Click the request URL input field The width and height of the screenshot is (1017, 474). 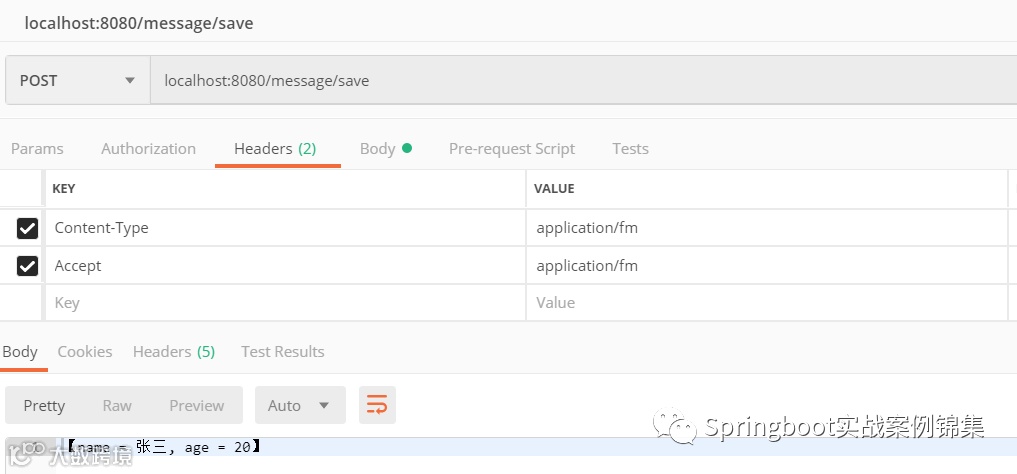click(584, 80)
